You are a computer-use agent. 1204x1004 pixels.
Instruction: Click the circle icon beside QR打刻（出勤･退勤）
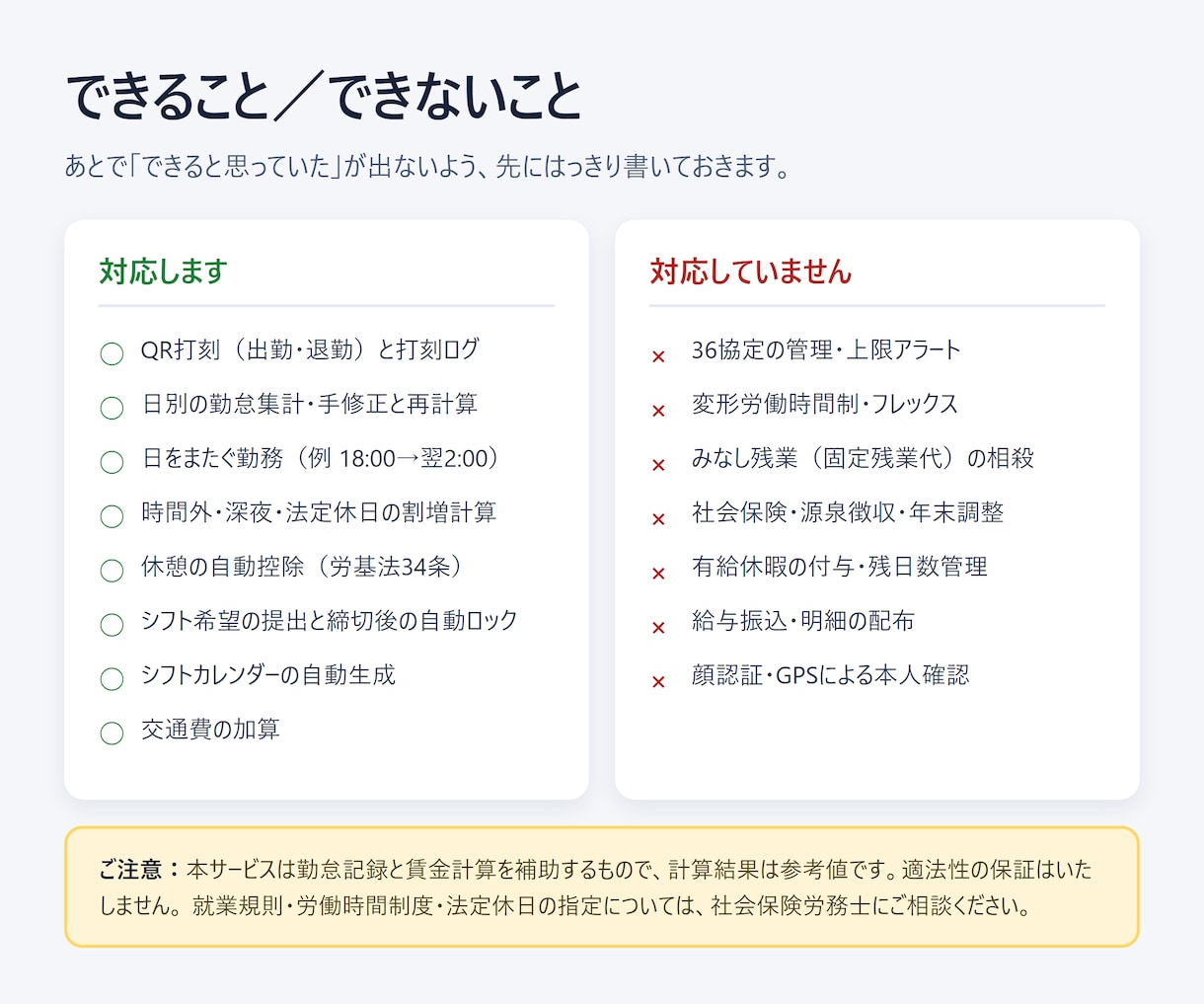pos(112,353)
